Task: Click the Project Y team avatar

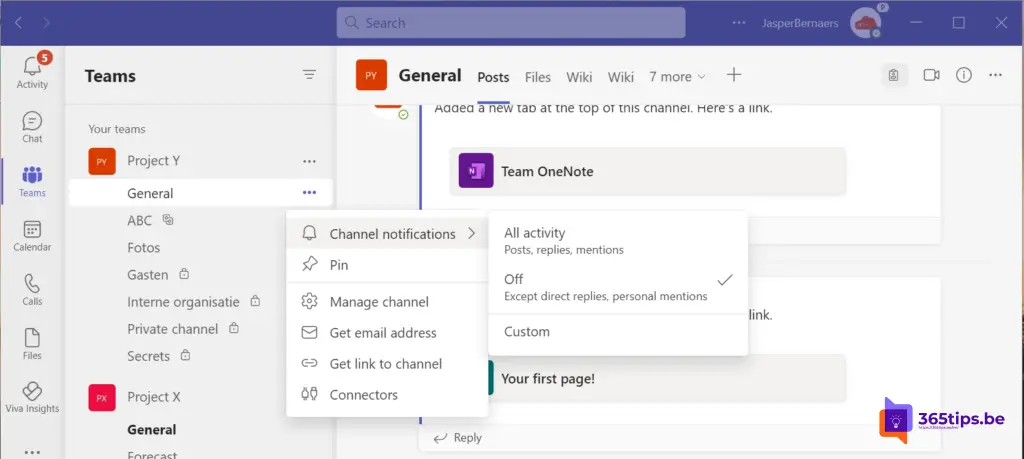Action: click(x=102, y=161)
